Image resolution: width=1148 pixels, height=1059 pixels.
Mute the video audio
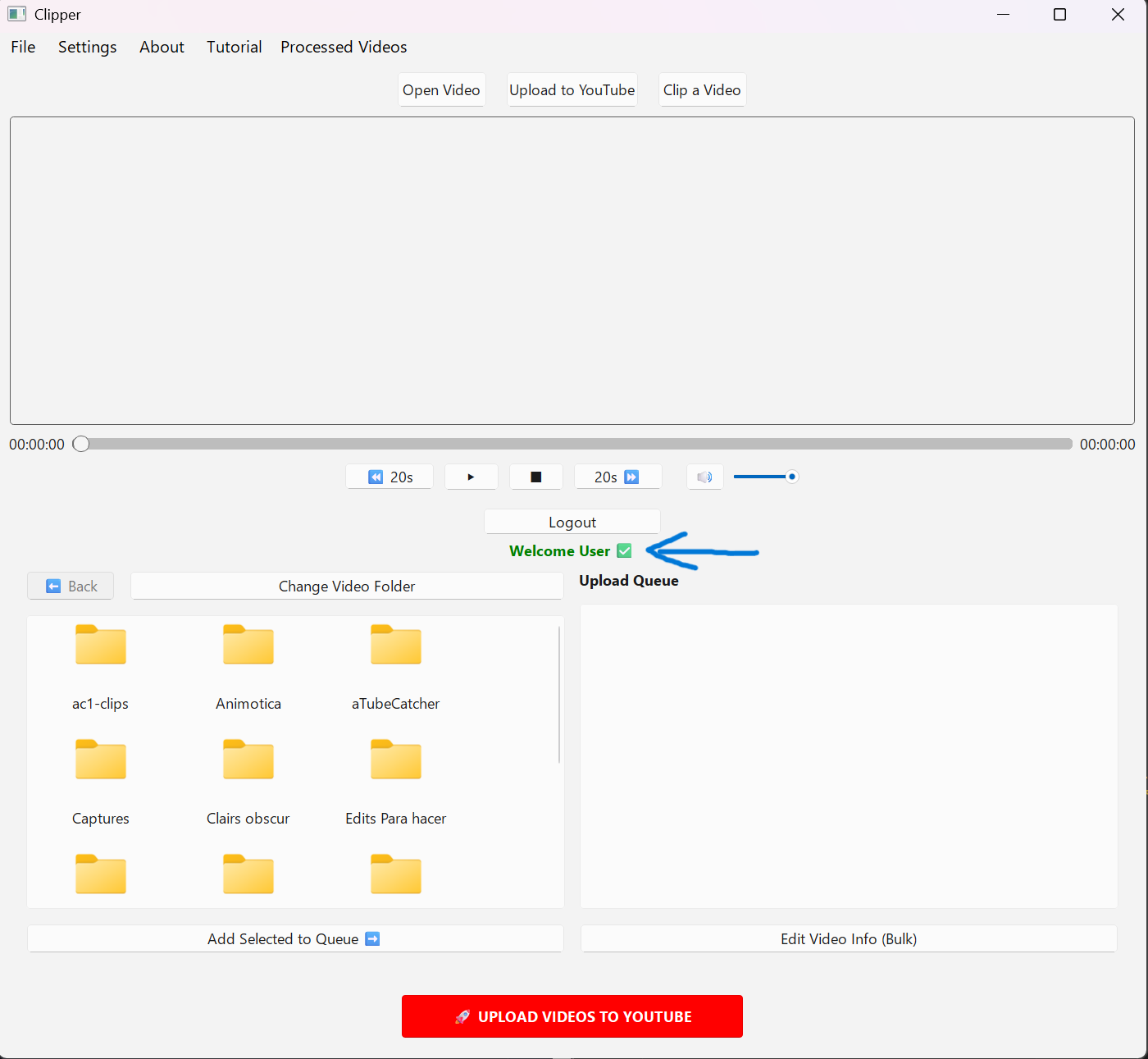point(704,477)
